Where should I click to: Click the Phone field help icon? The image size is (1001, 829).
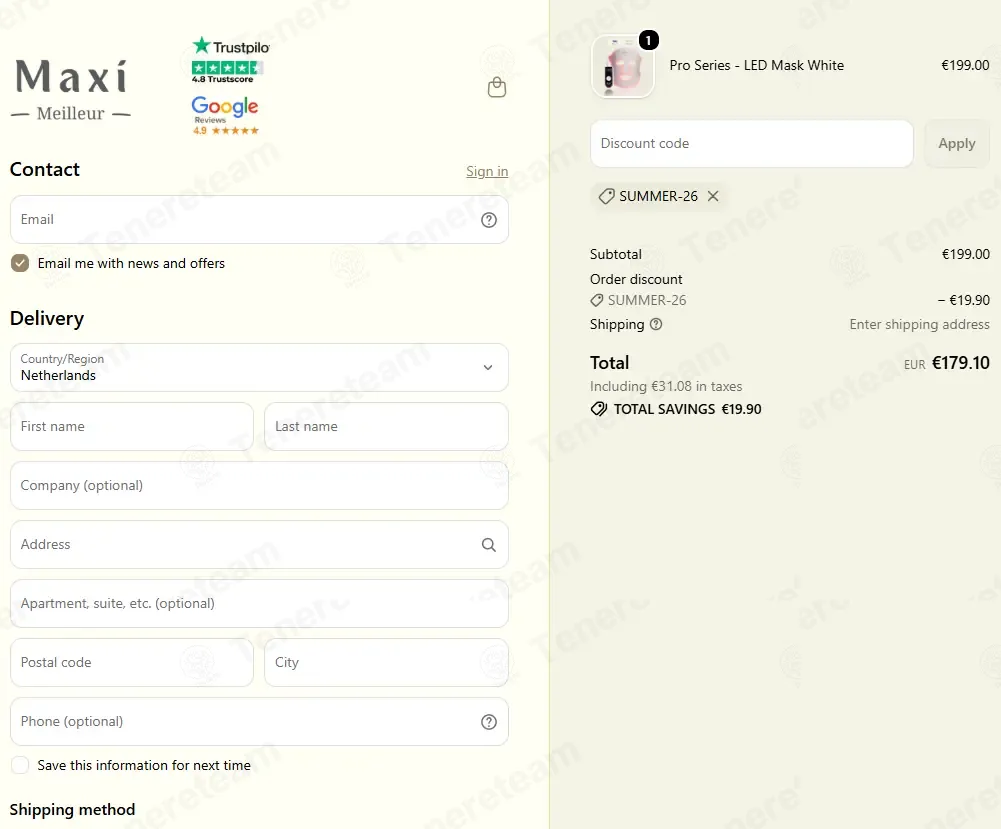coord(489,722)
